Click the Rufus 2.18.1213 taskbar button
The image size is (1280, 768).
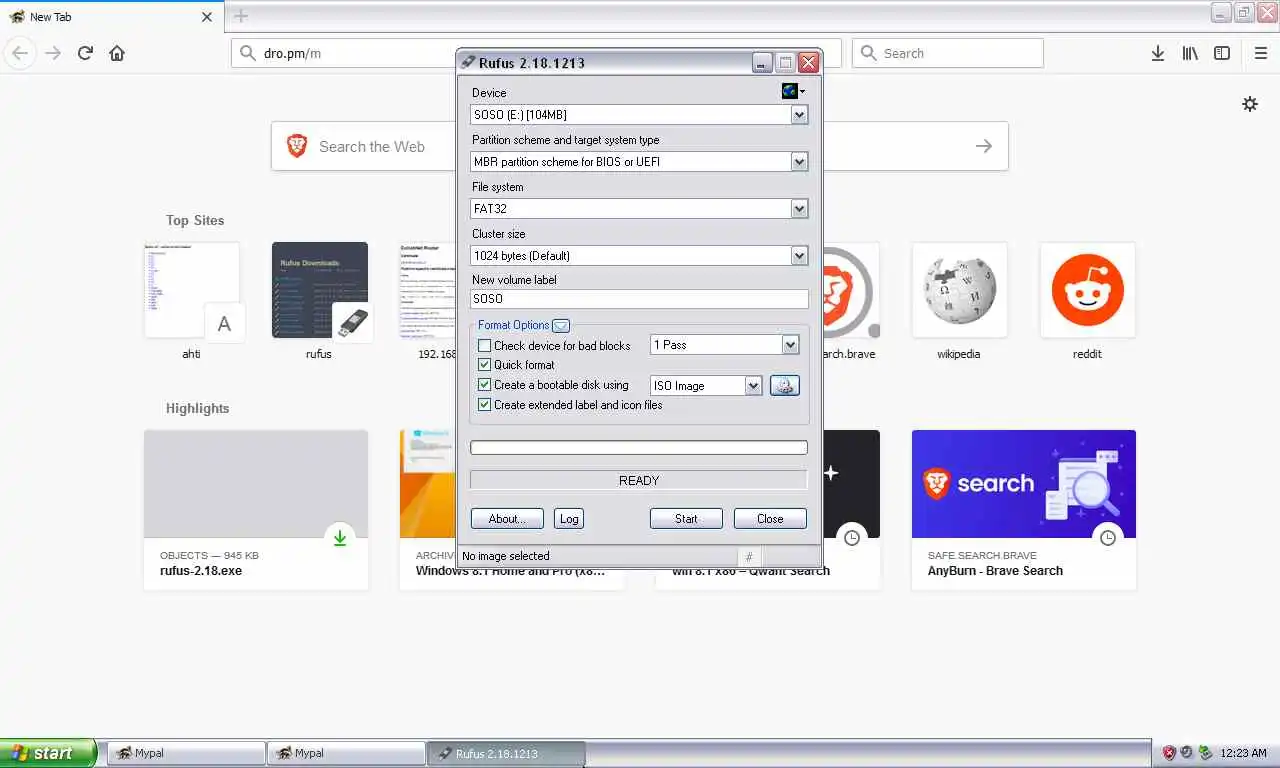(x=506, y=753)
